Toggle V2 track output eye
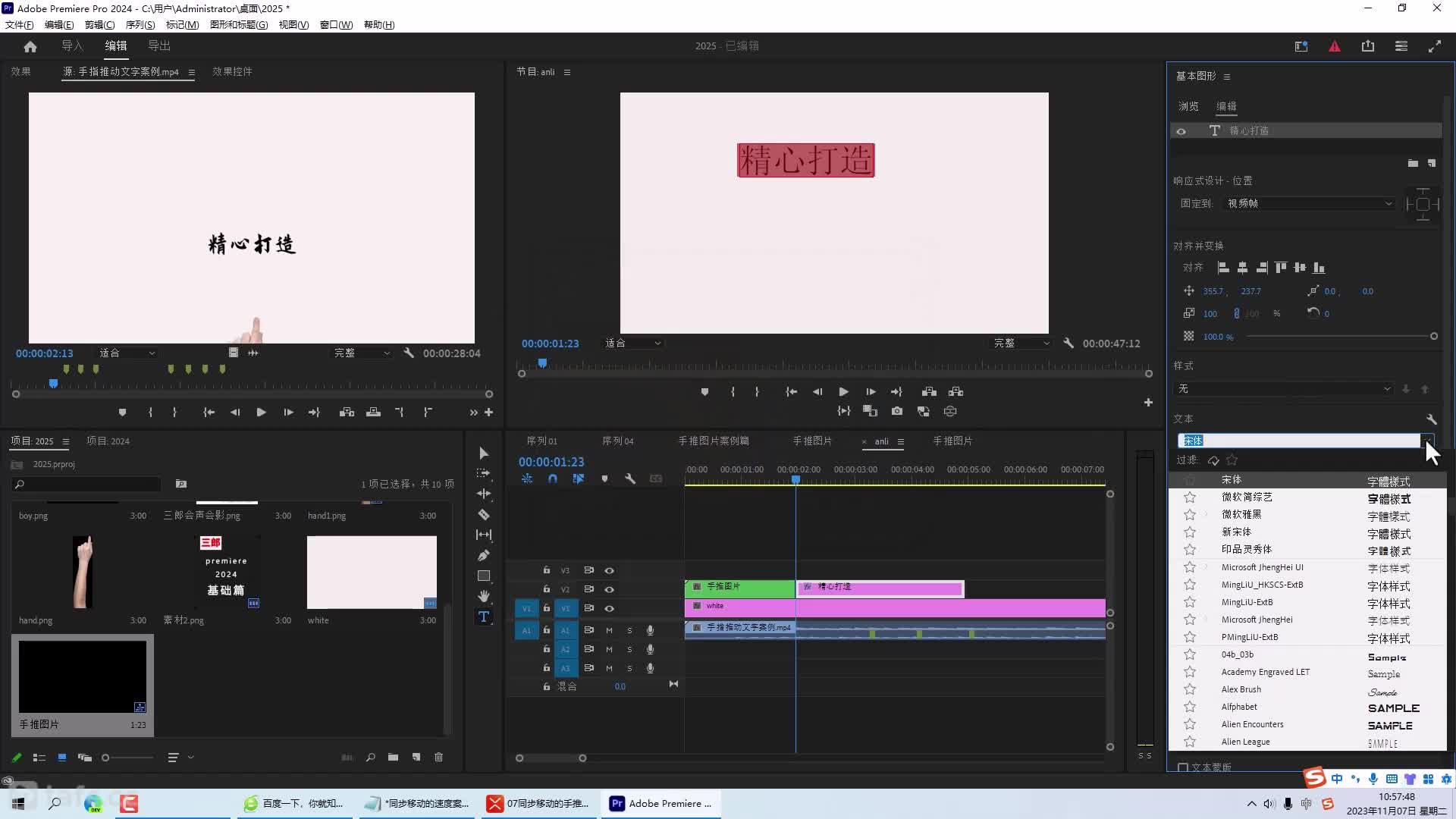The width and height of the screenshot is (1456, 819). [x=609, y=589]
